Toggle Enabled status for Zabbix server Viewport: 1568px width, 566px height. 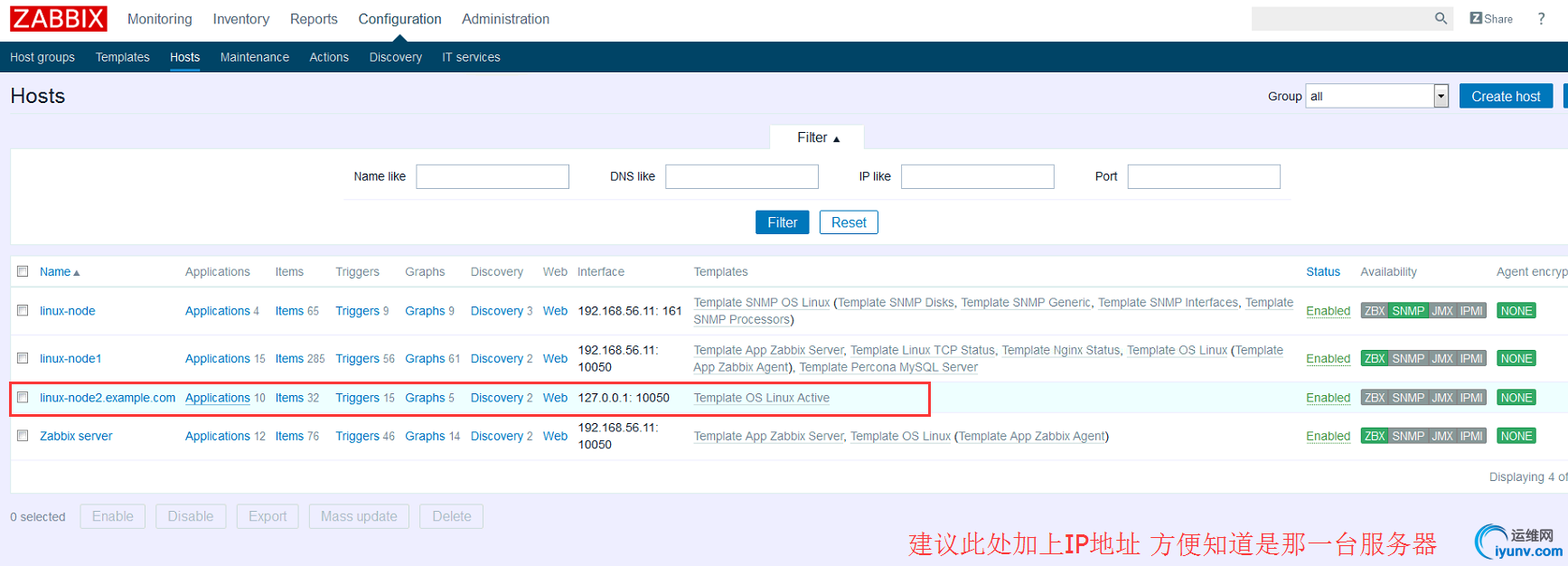1329,436
